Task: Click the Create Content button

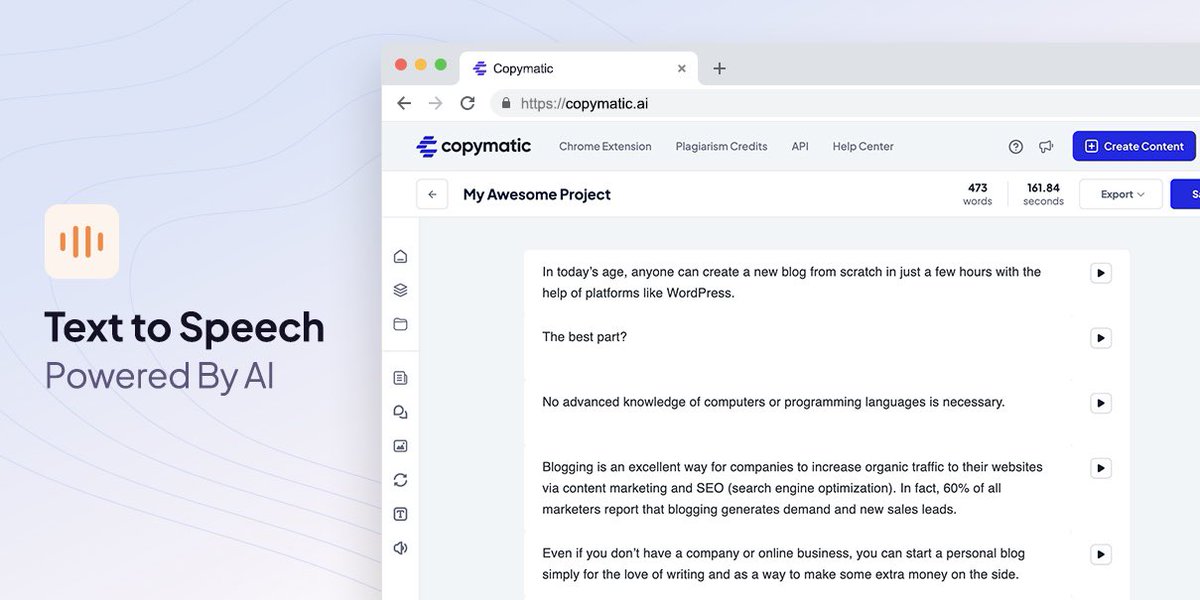Action: click(1134, 146)
